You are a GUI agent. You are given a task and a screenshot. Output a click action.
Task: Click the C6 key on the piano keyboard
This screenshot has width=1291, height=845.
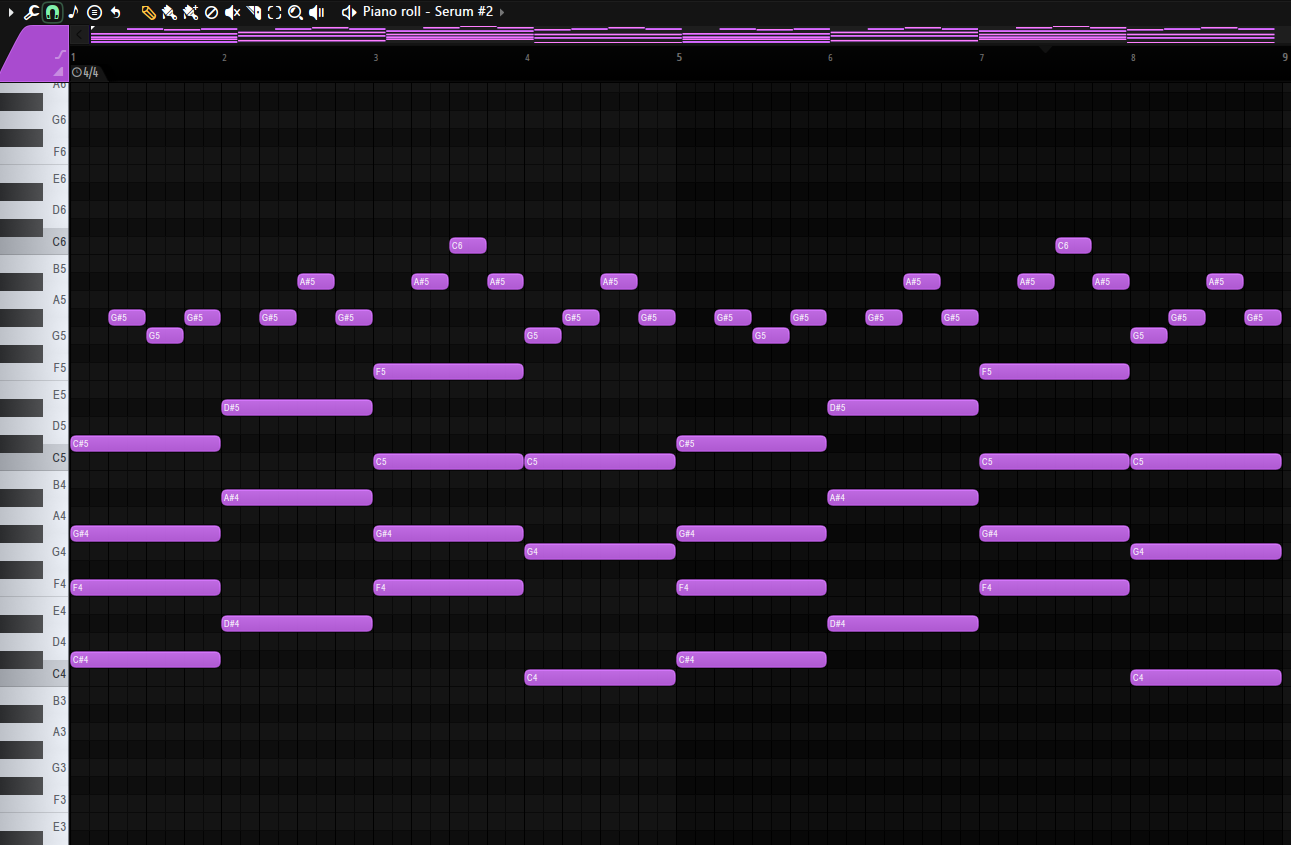point(34,241)
